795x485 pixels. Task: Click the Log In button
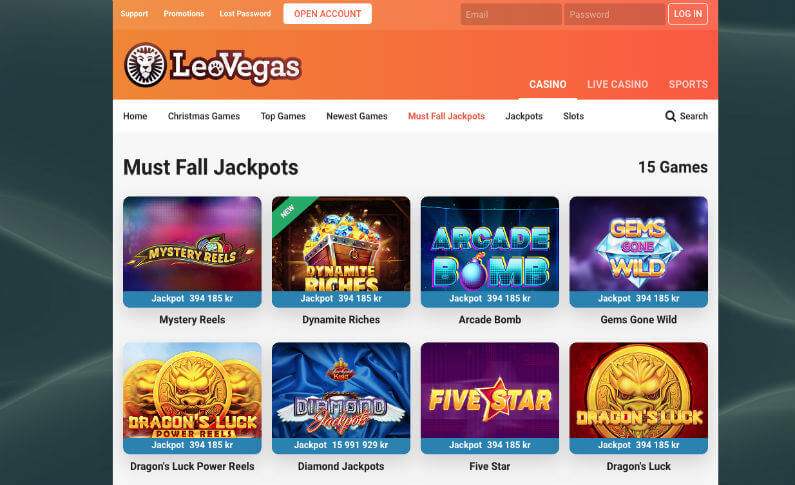pyautogui.click(x=688, y=14)
